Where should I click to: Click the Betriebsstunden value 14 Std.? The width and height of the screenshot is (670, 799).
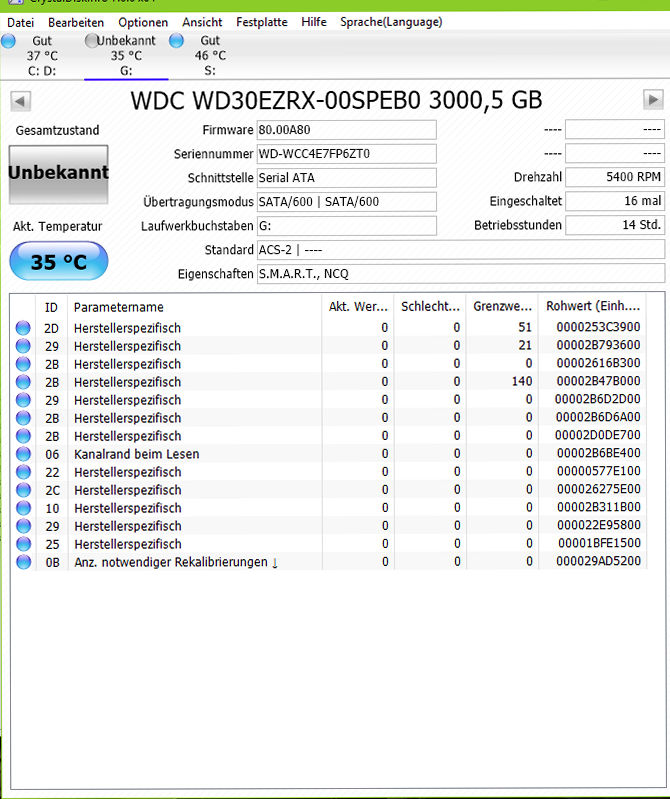(x=615, y=225)
